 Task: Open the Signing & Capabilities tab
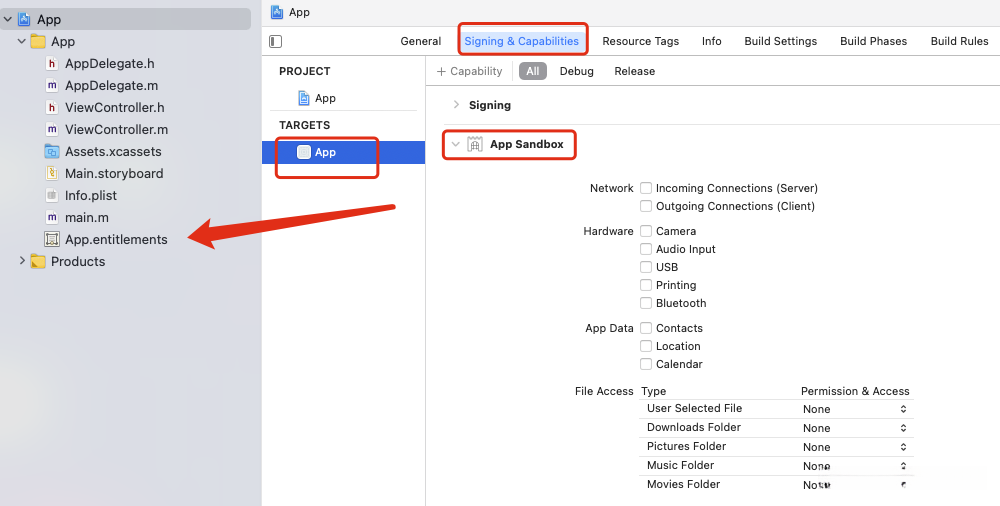tap(521, 41)
